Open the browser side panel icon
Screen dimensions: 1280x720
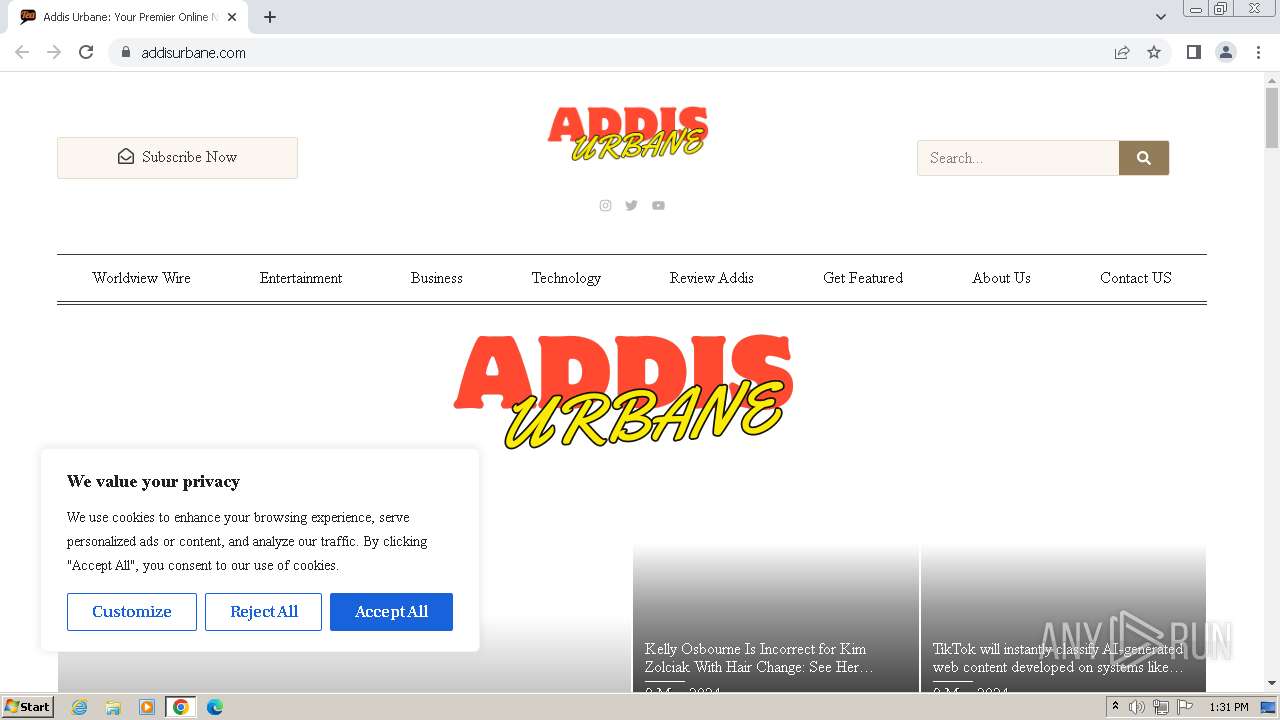point(1193,52)
